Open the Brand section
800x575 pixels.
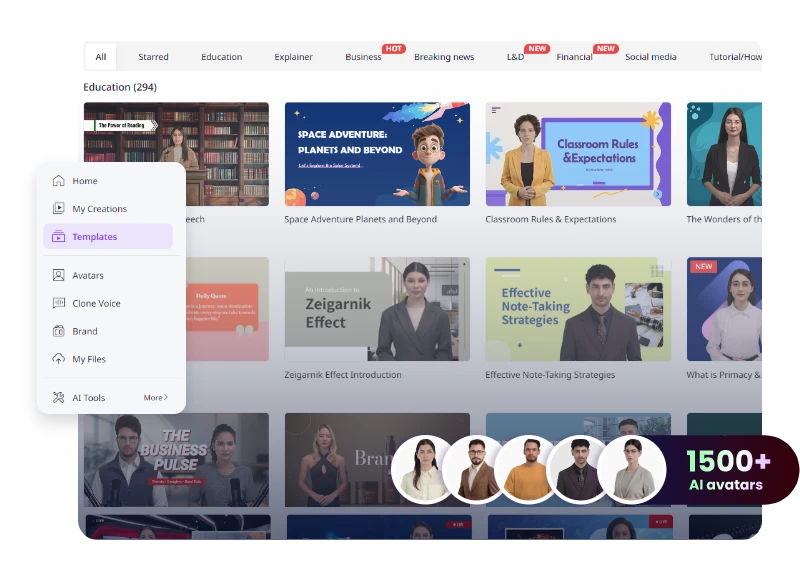coord(108,331)
